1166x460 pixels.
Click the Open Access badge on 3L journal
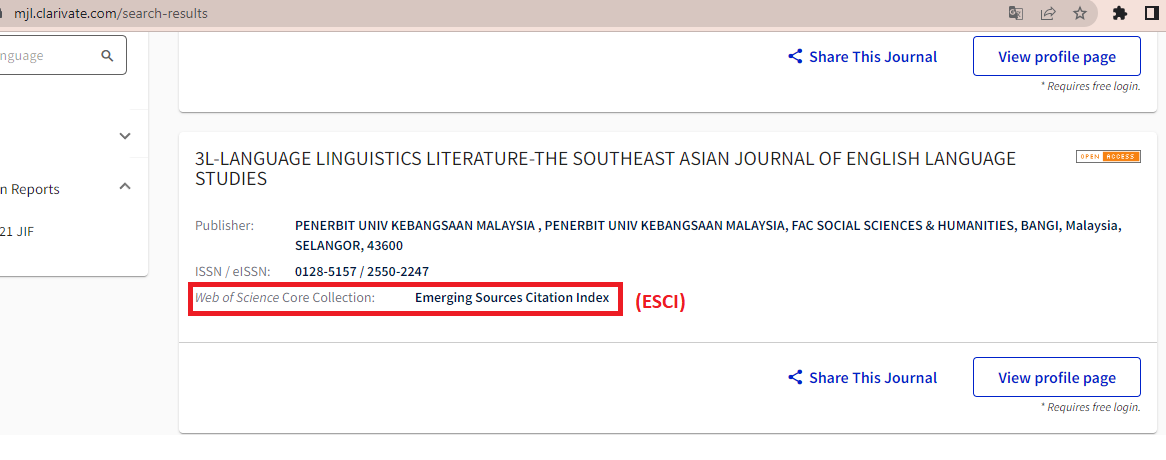pos(1108,156)
